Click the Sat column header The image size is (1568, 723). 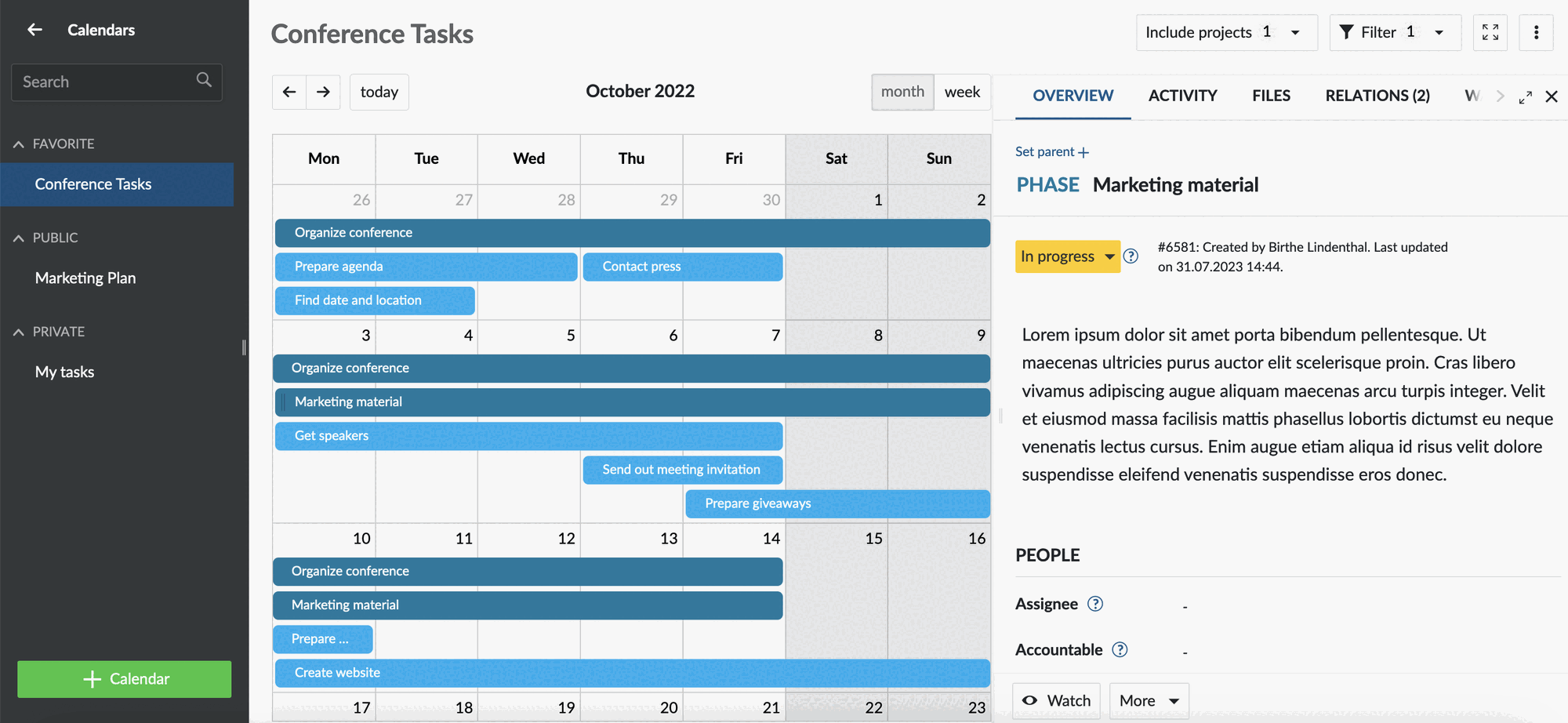837,159
